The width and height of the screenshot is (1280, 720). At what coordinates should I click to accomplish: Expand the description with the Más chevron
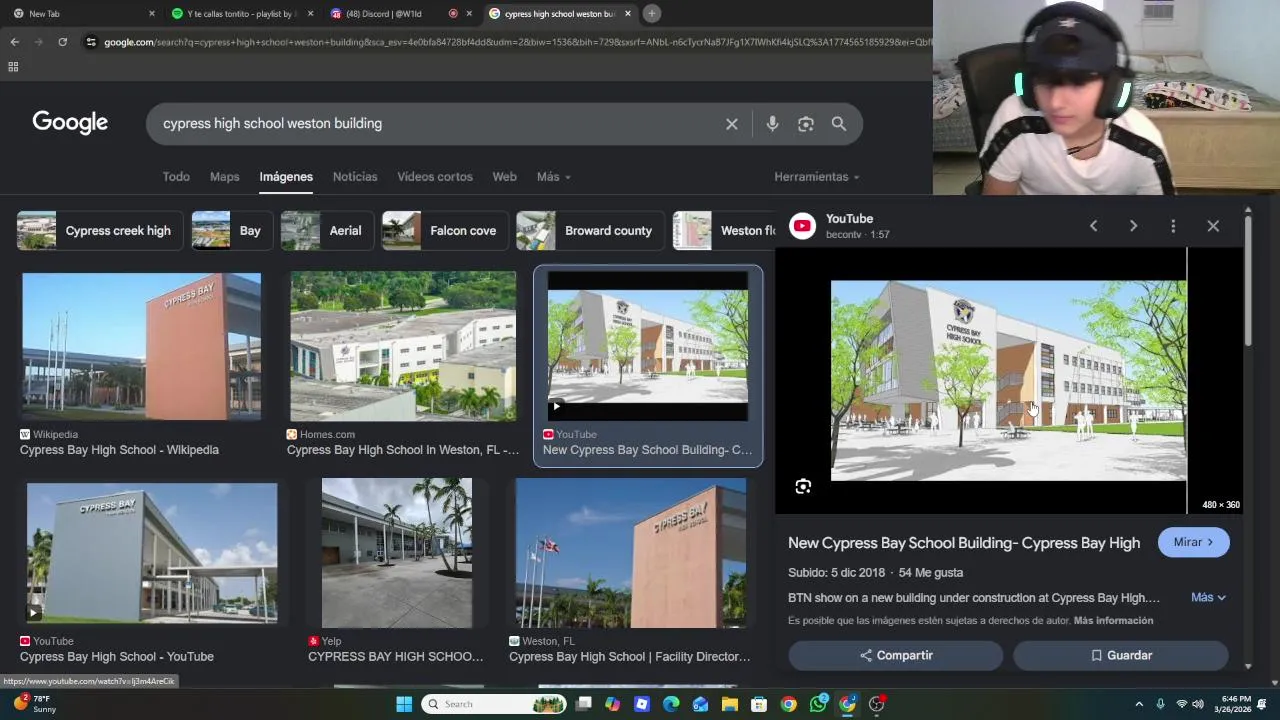tap(1208, 597)
